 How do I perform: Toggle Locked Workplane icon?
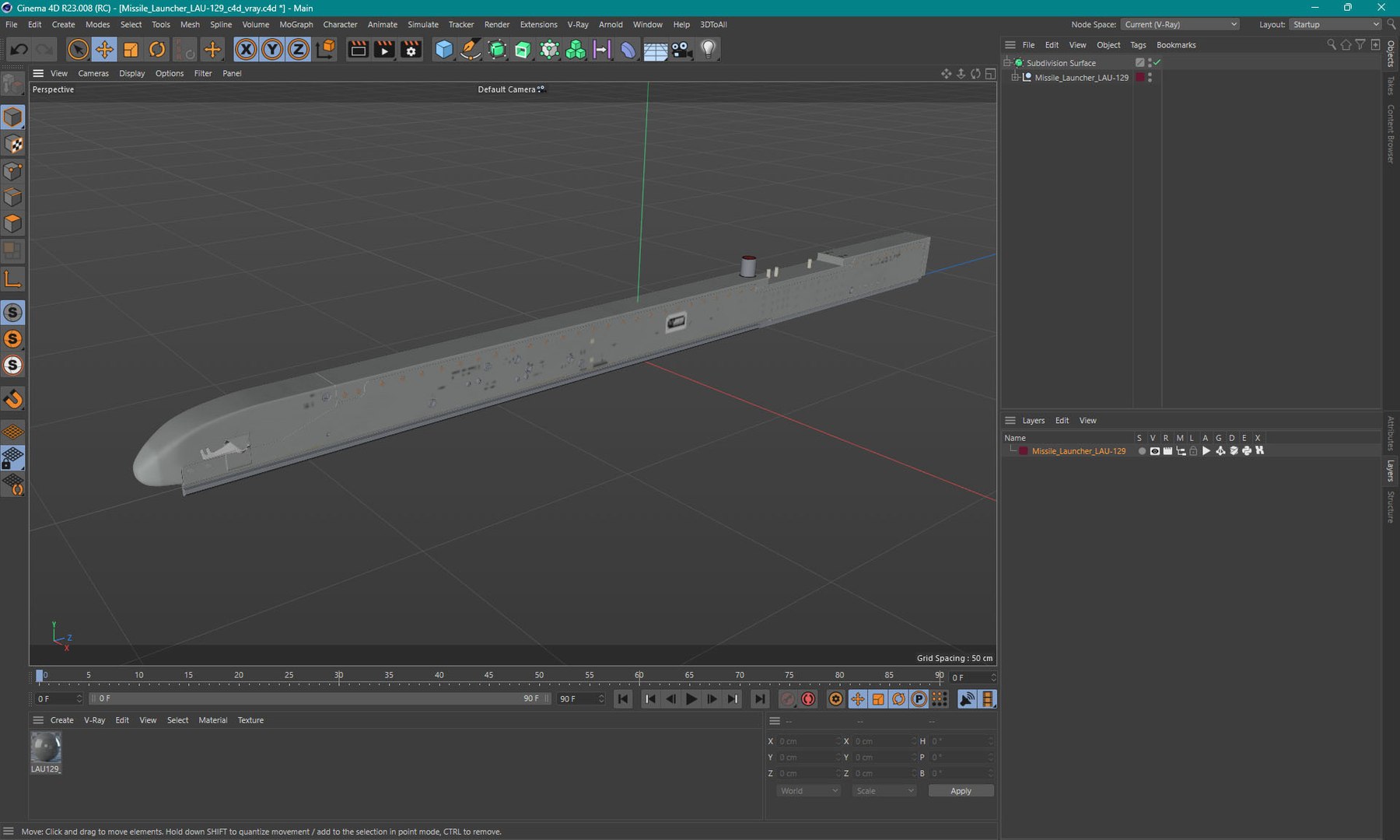[x=13, y=459]
